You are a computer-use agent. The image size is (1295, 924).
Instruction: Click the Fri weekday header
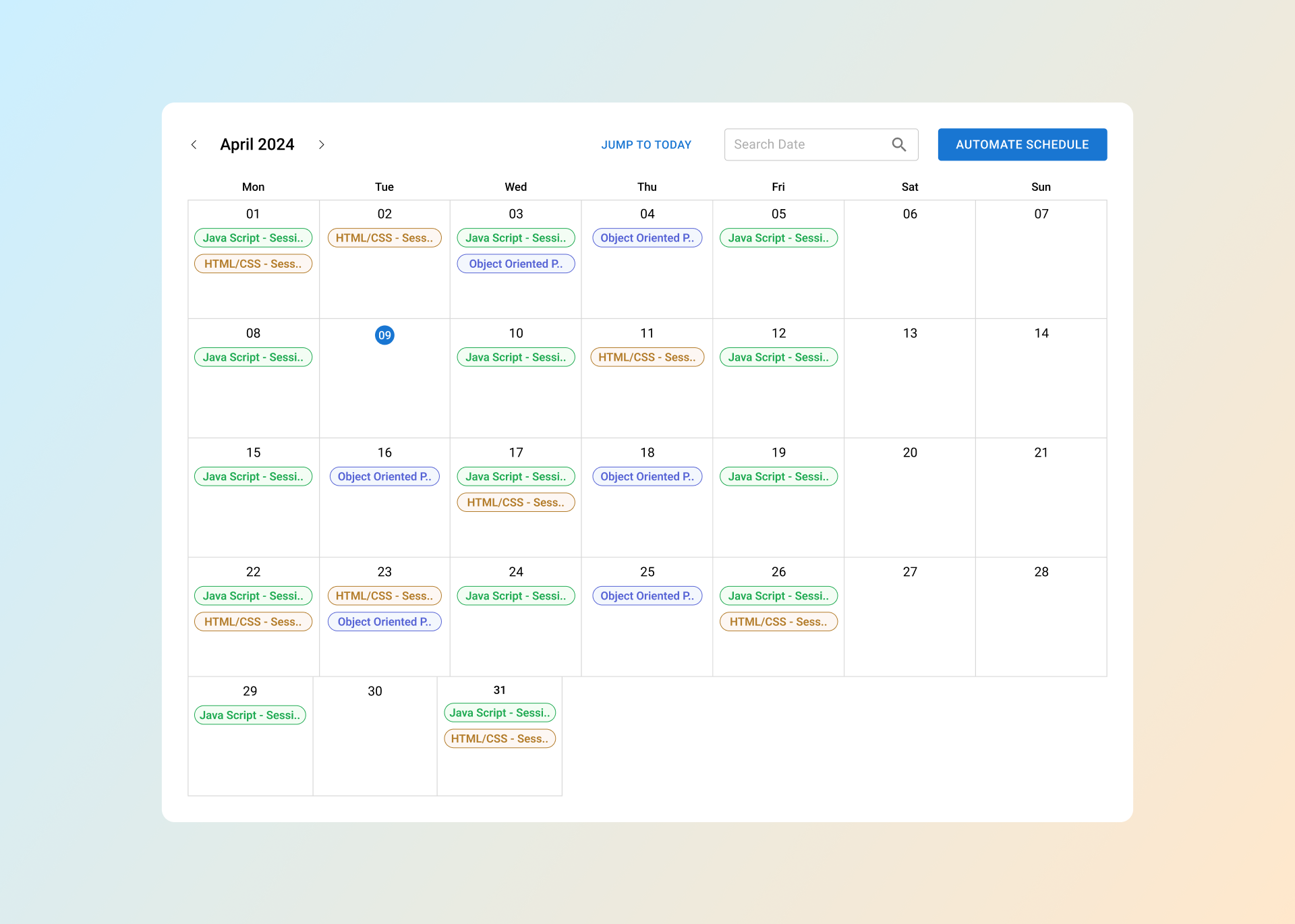click(x=778, y=187)
